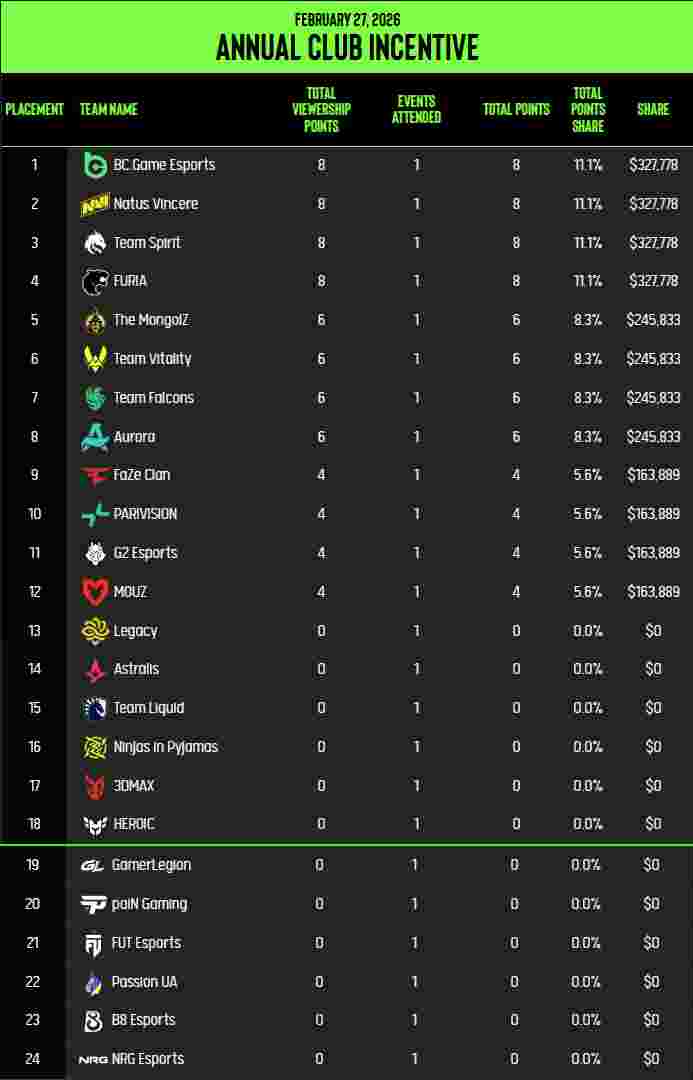The width and height of the screenshot is (693, 1080).
Task: Open the FaZe Clan logo icon
Action: click(94, 475)
